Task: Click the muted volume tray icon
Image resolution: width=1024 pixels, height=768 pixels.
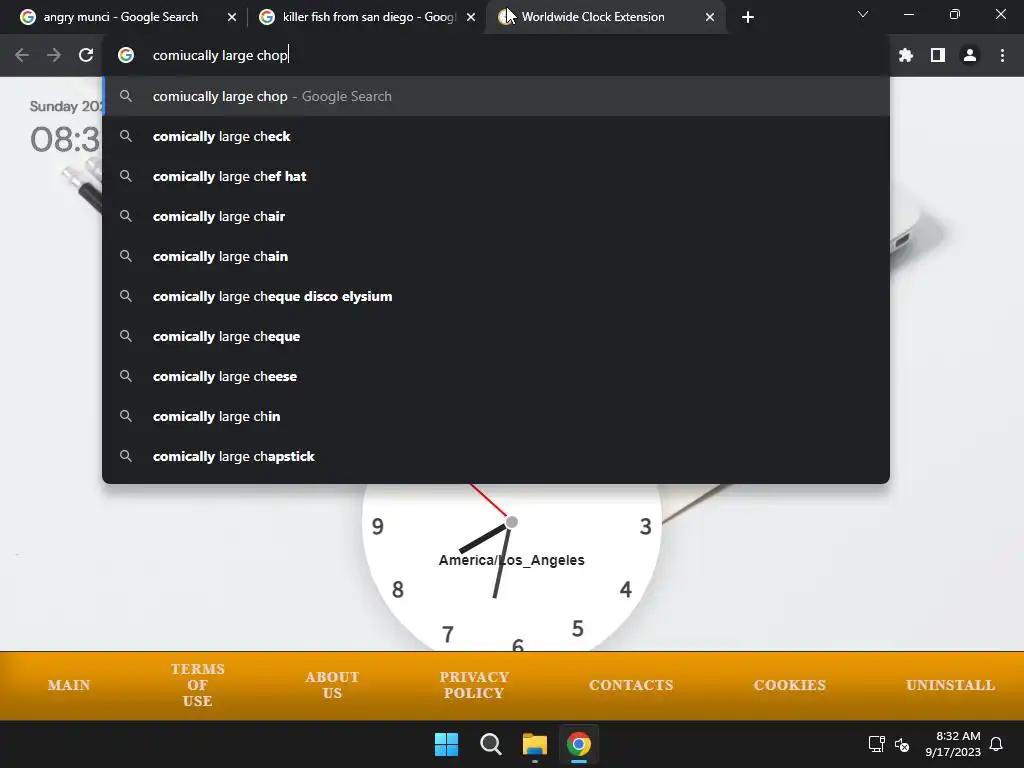Action: pos(902,744)
